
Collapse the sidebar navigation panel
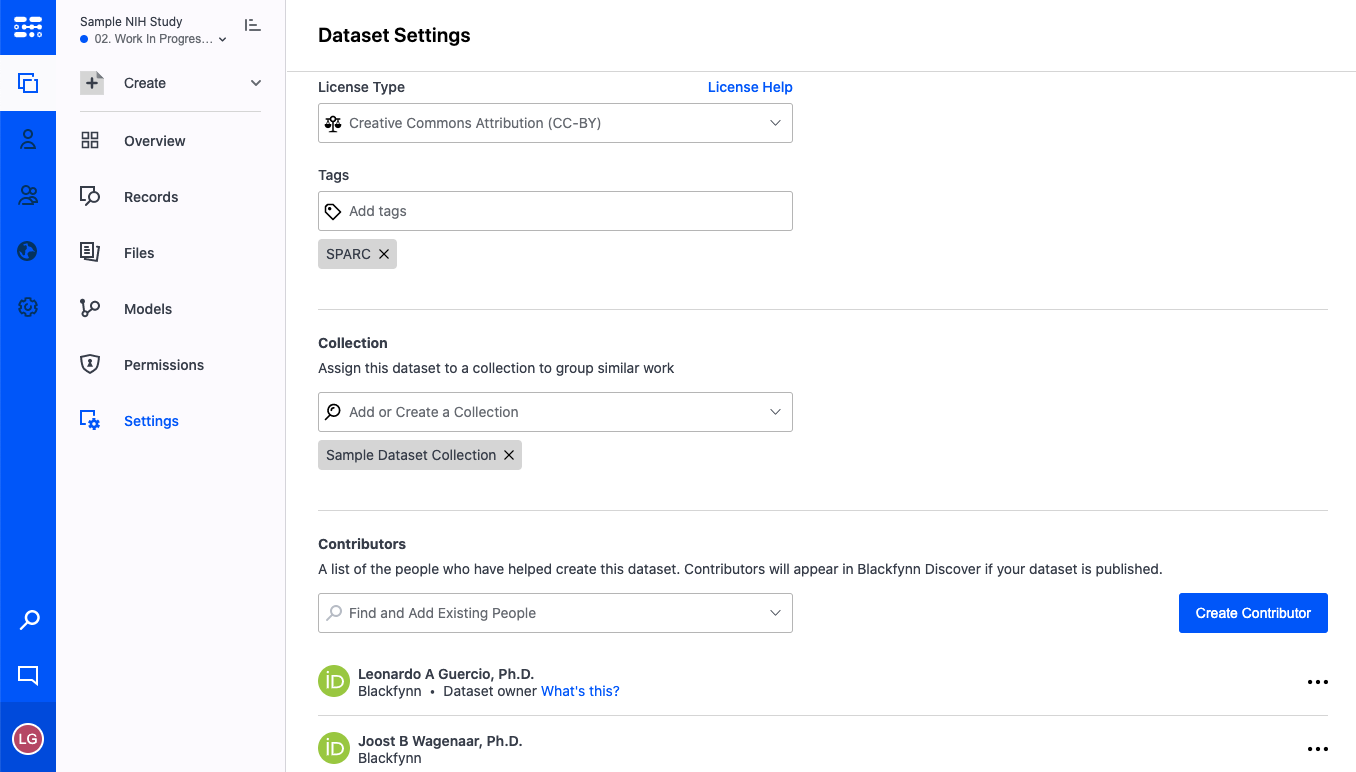pyautogui.click(x=252, y=26)
